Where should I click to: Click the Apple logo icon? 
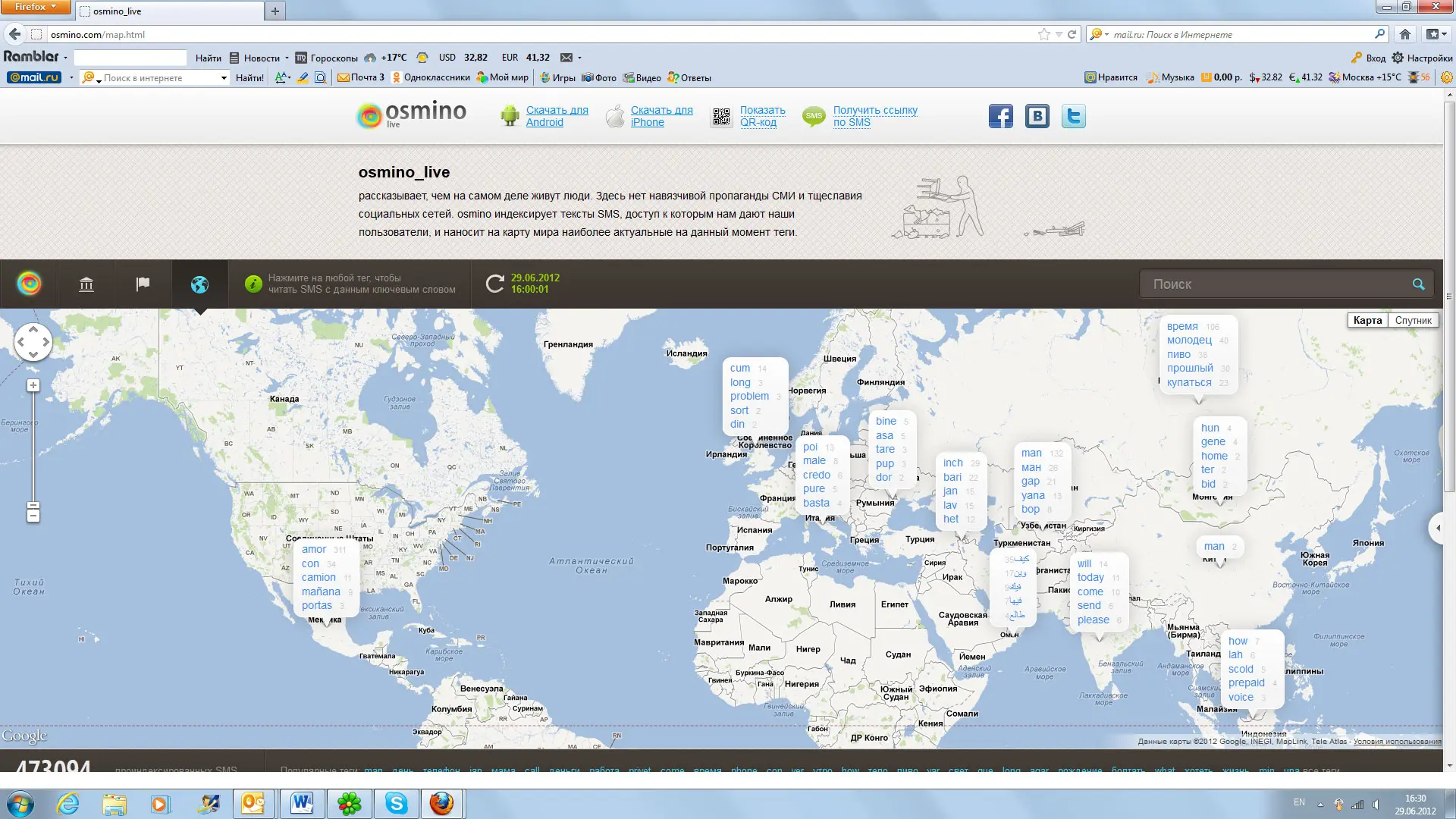coord(616,116)
